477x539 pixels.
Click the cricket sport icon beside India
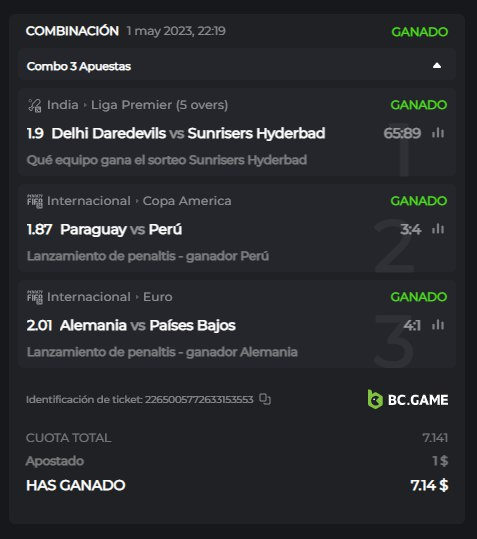click(35, 105)
